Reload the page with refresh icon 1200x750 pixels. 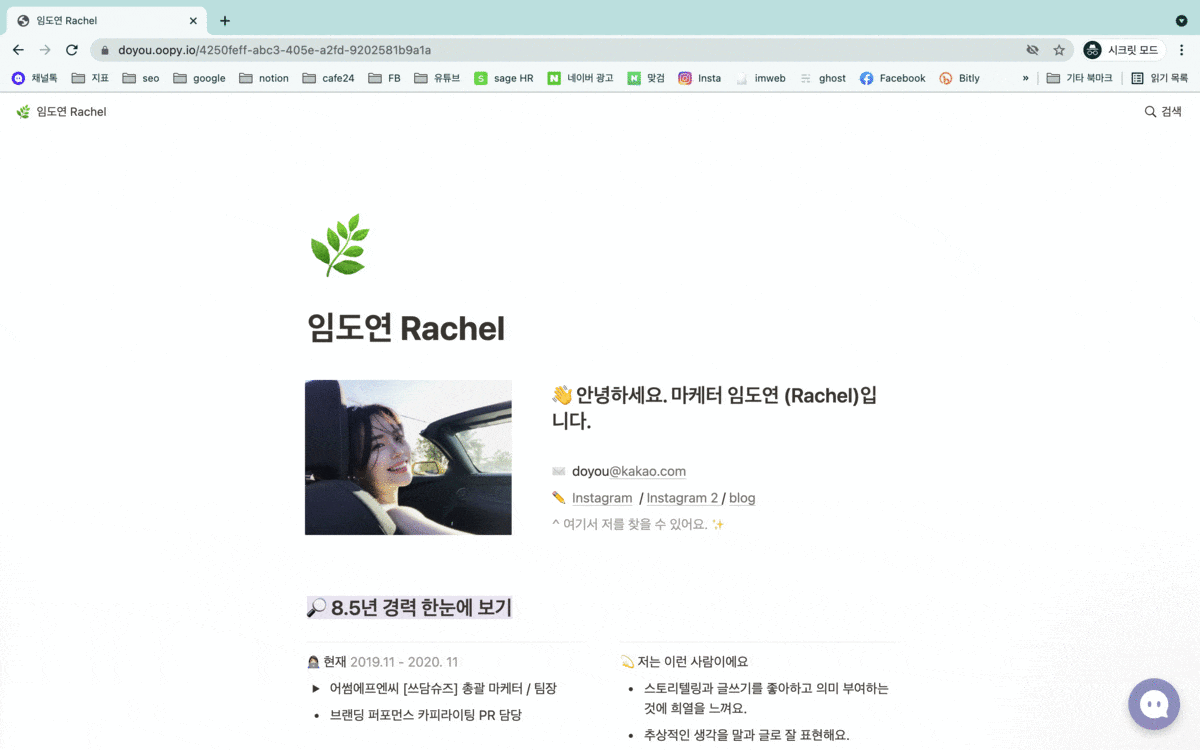tap(72, 50)
